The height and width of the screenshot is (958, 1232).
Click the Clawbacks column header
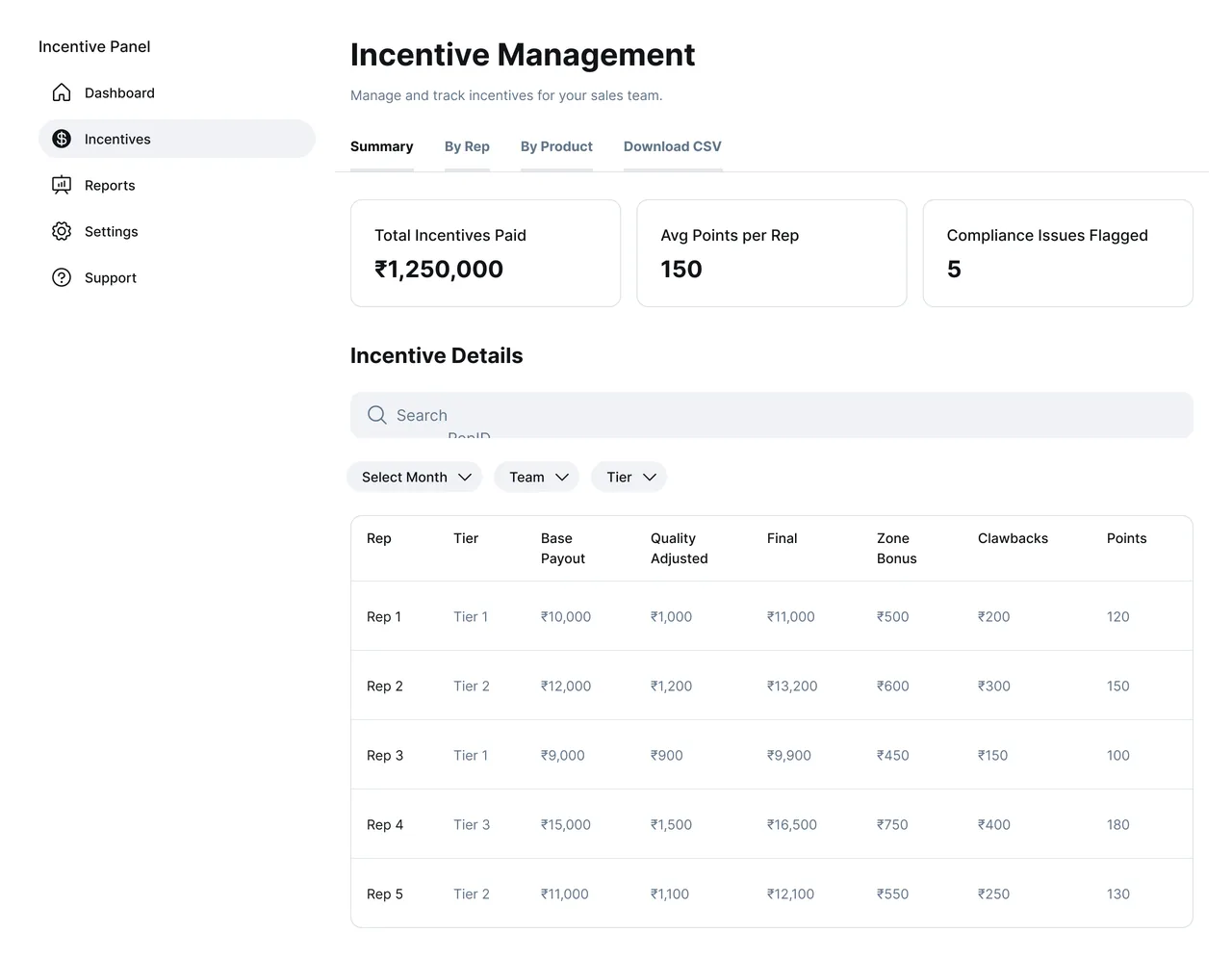[x=1013, y=538]
